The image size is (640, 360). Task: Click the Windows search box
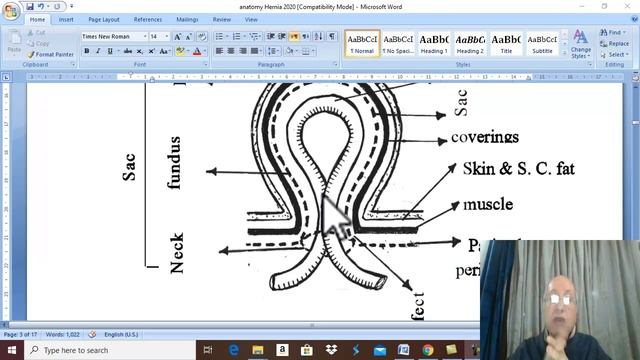[110, 350]
